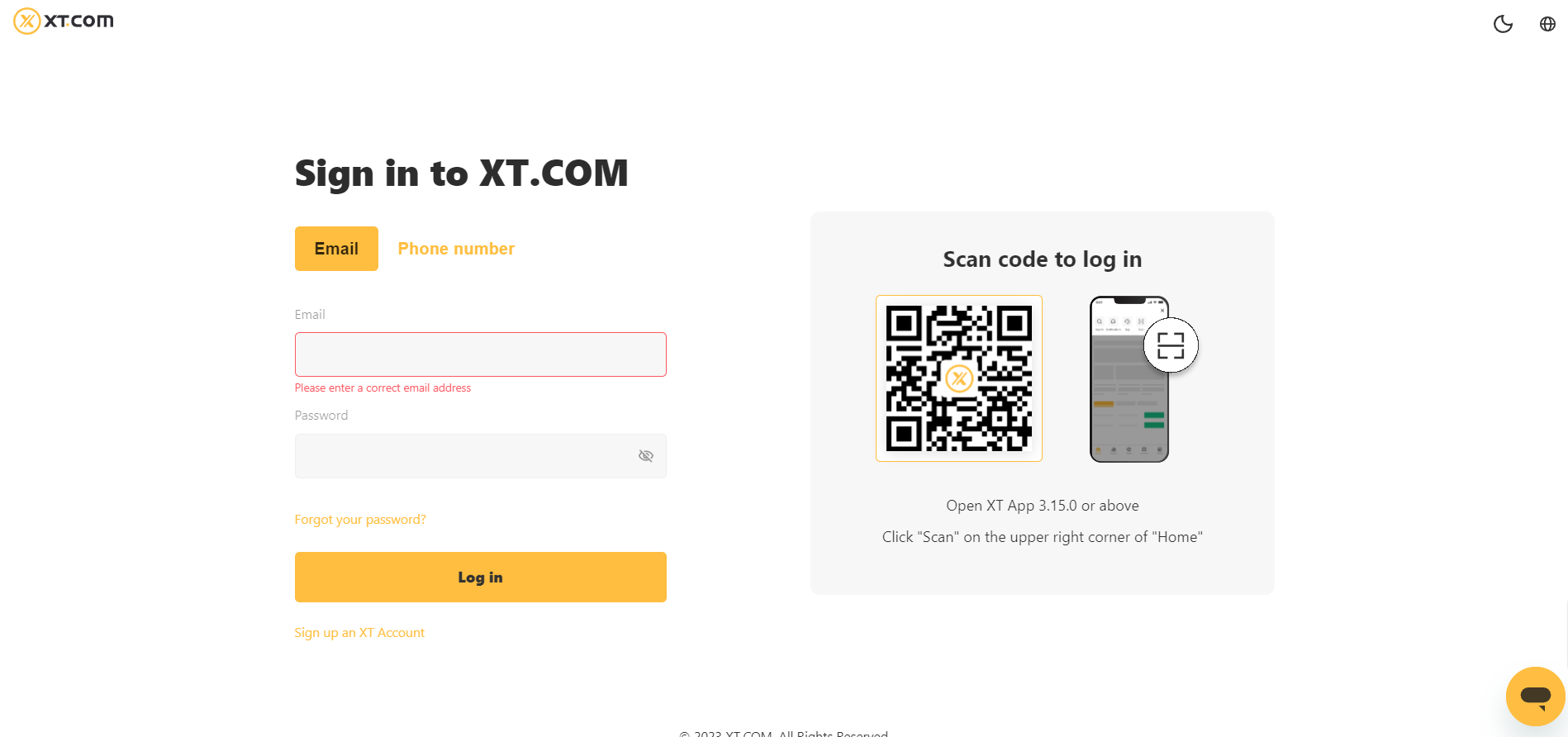This screenshot has width=1568, height=737.
Task: Click the Sign in to XT.COM heading
Action: 462,174
